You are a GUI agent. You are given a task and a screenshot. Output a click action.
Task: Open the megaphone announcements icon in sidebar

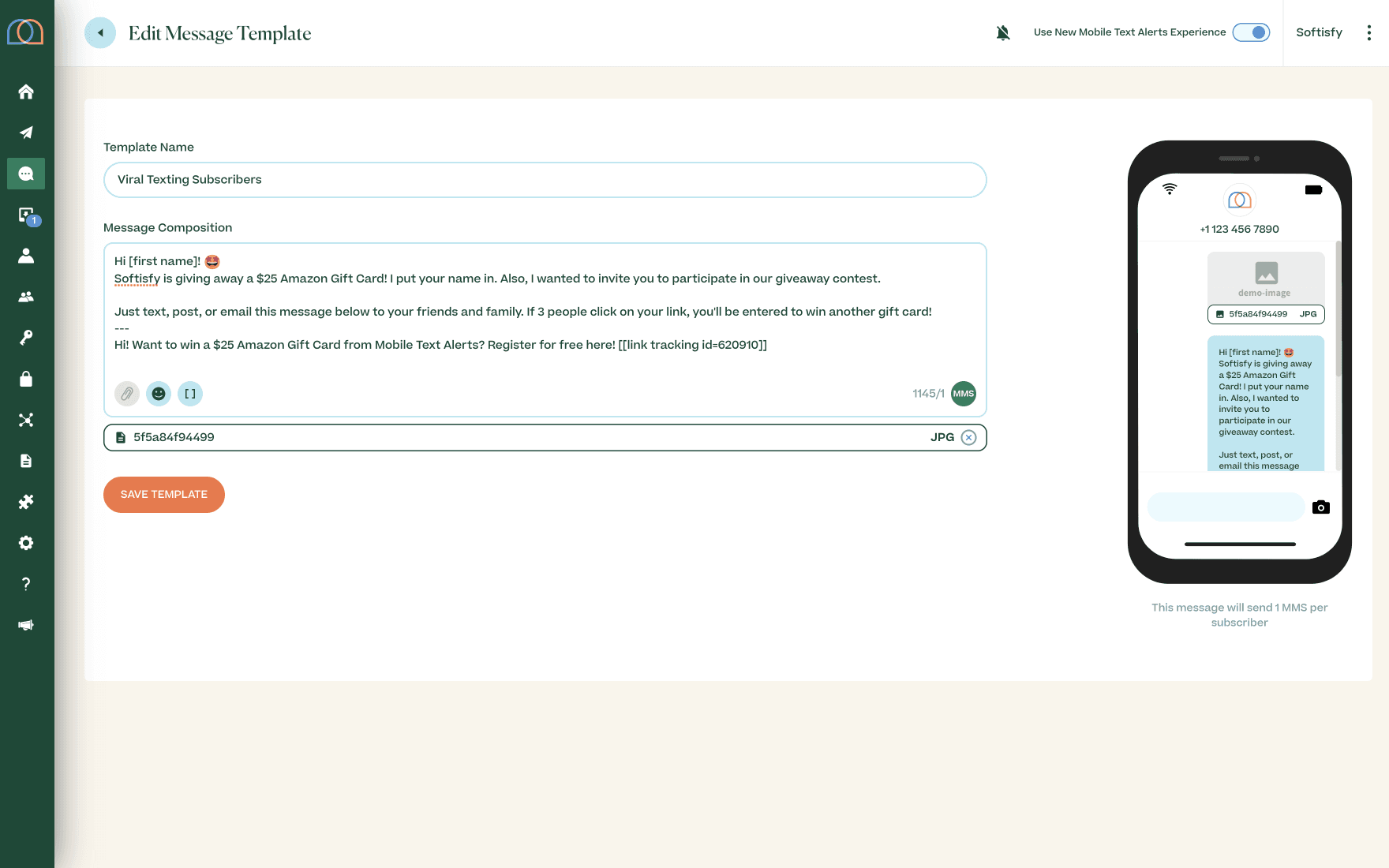26,625
